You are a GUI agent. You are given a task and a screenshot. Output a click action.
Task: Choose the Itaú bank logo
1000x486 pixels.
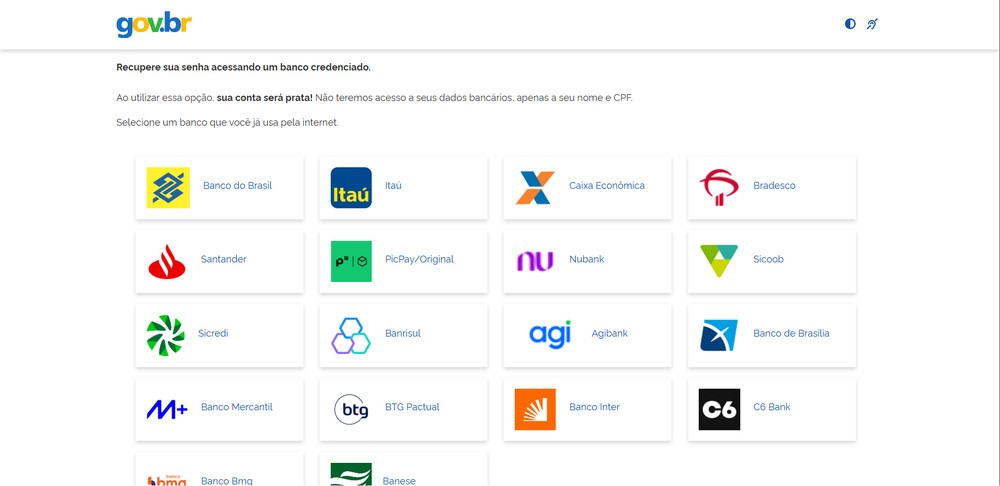pyautogui.click(x=351, y=188)
